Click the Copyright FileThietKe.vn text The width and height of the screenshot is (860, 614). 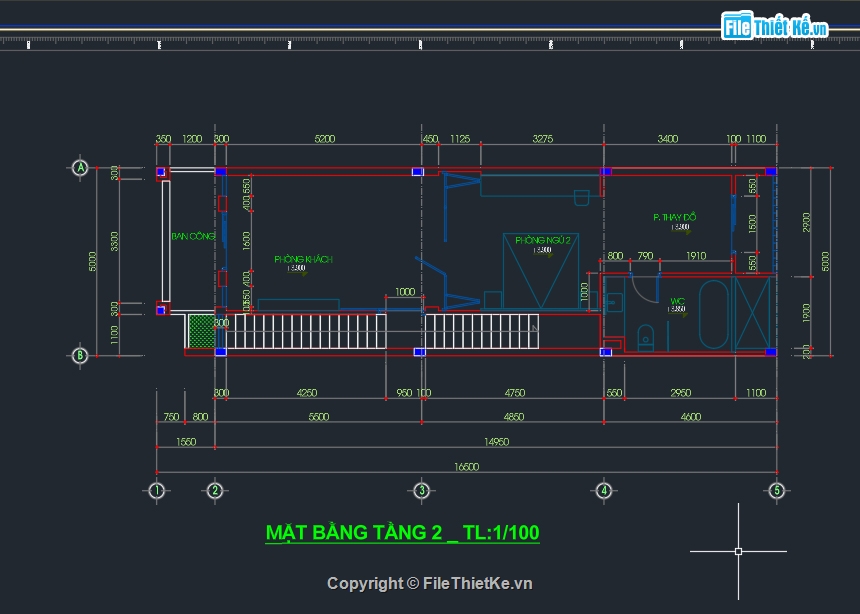(x=429, y=583)
